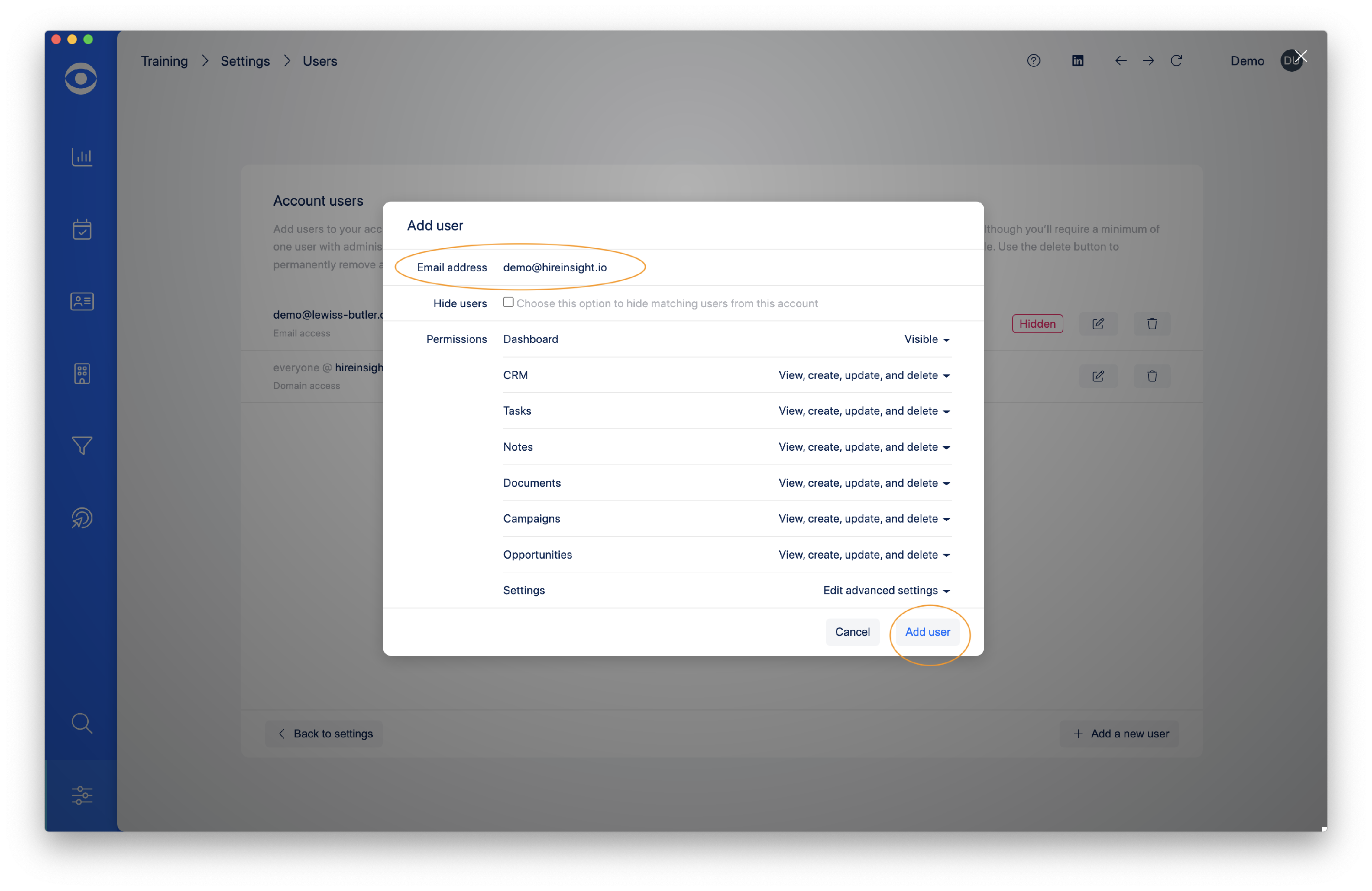Open the settings sliders icon at sidebar bottom
This screenshot has width=1372, height=891.
click(81, 796)
